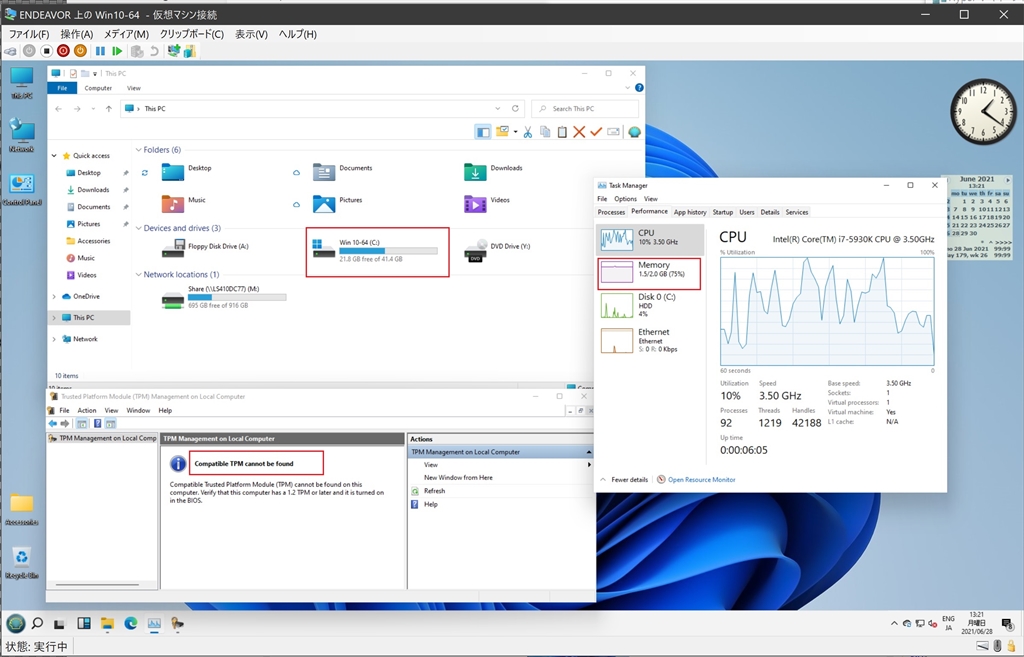Viewport: 1024px width, 657px height.
Task: Select Share (M:) network drive
Action: coord(223,296)
